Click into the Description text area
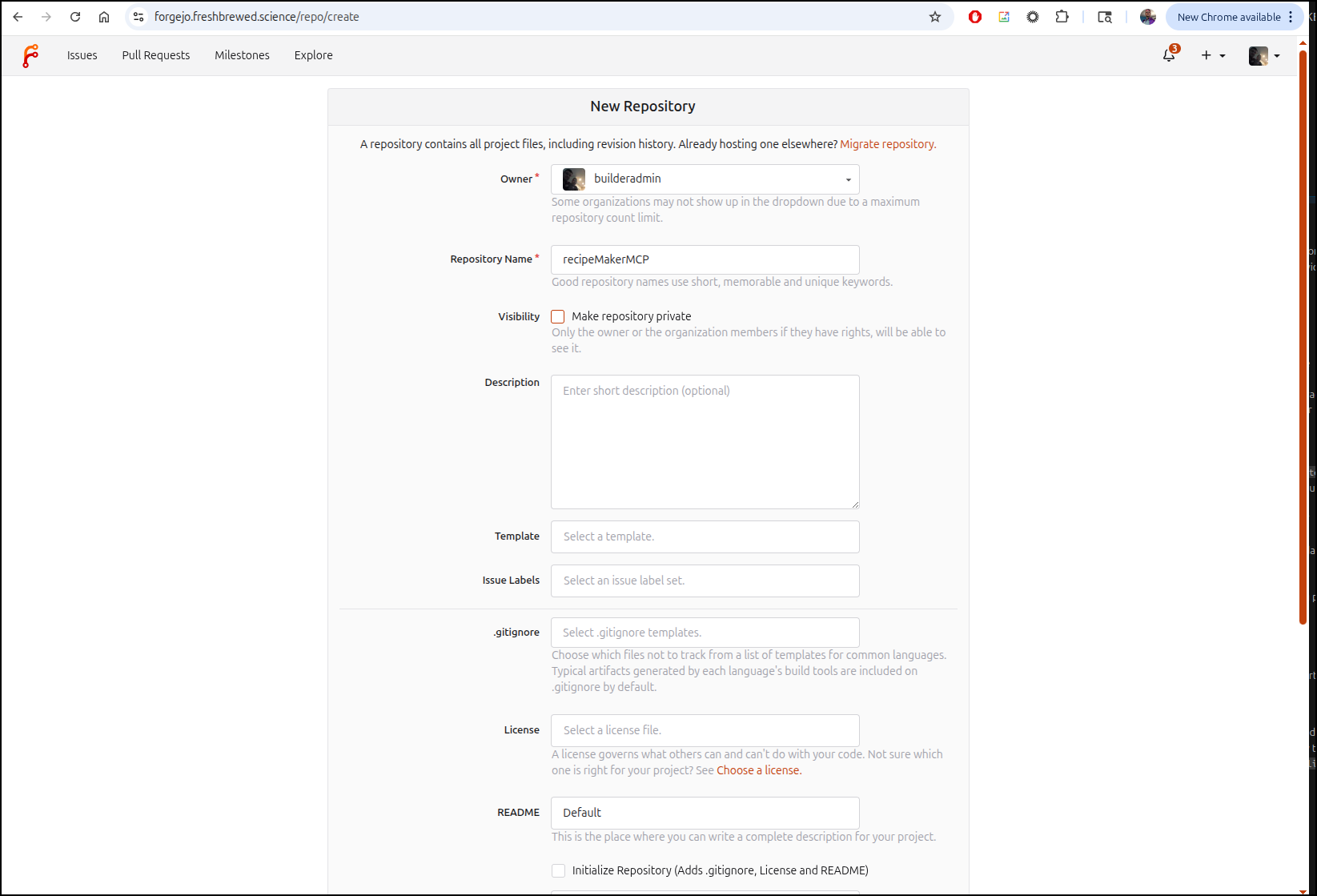The image size is (1317, 896). [705, 442]
